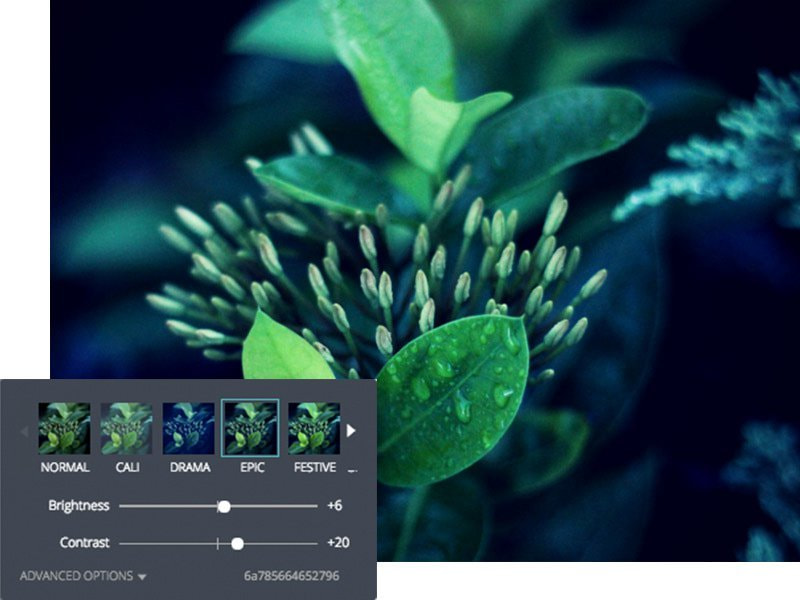This screenshot has width=800, height=600.
Task: Click the right arrow to browse more filters
Action: pyautogui.click(x=350, y=432)
